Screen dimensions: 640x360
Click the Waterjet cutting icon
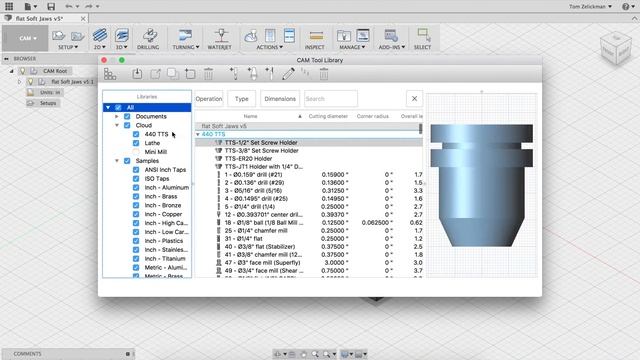[221, 35]
